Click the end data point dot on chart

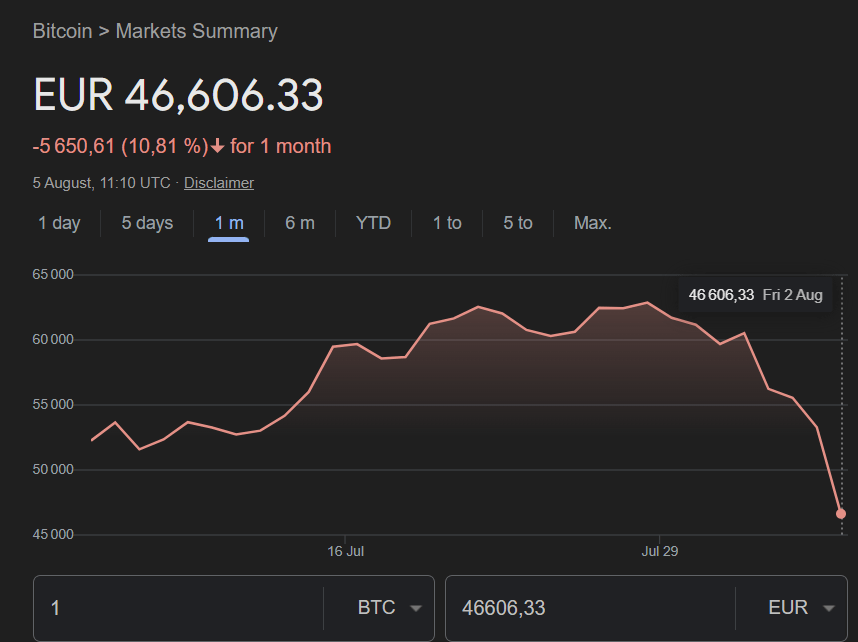click(841, 513)
